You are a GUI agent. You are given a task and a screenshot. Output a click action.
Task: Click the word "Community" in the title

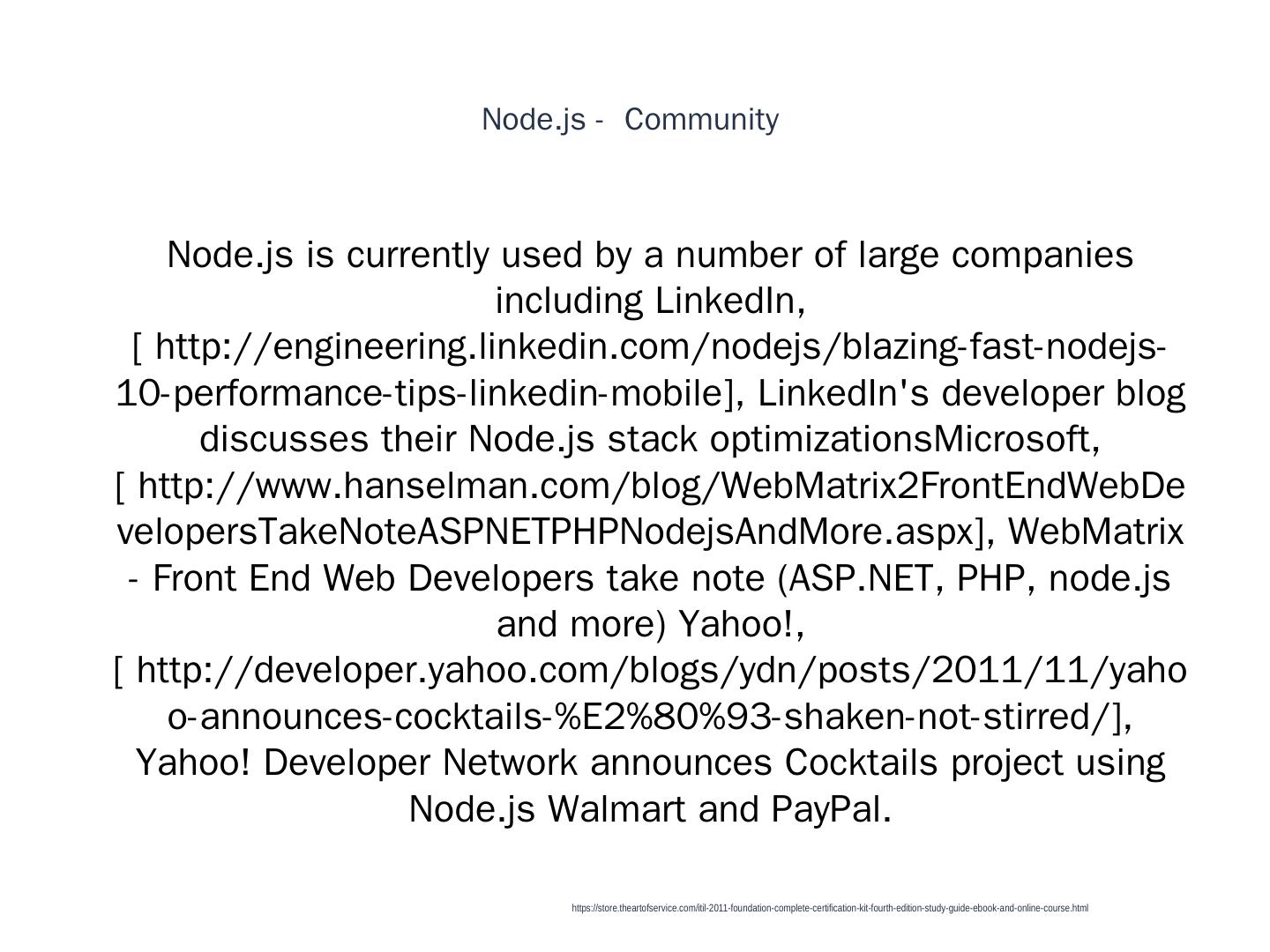[701, 119]
